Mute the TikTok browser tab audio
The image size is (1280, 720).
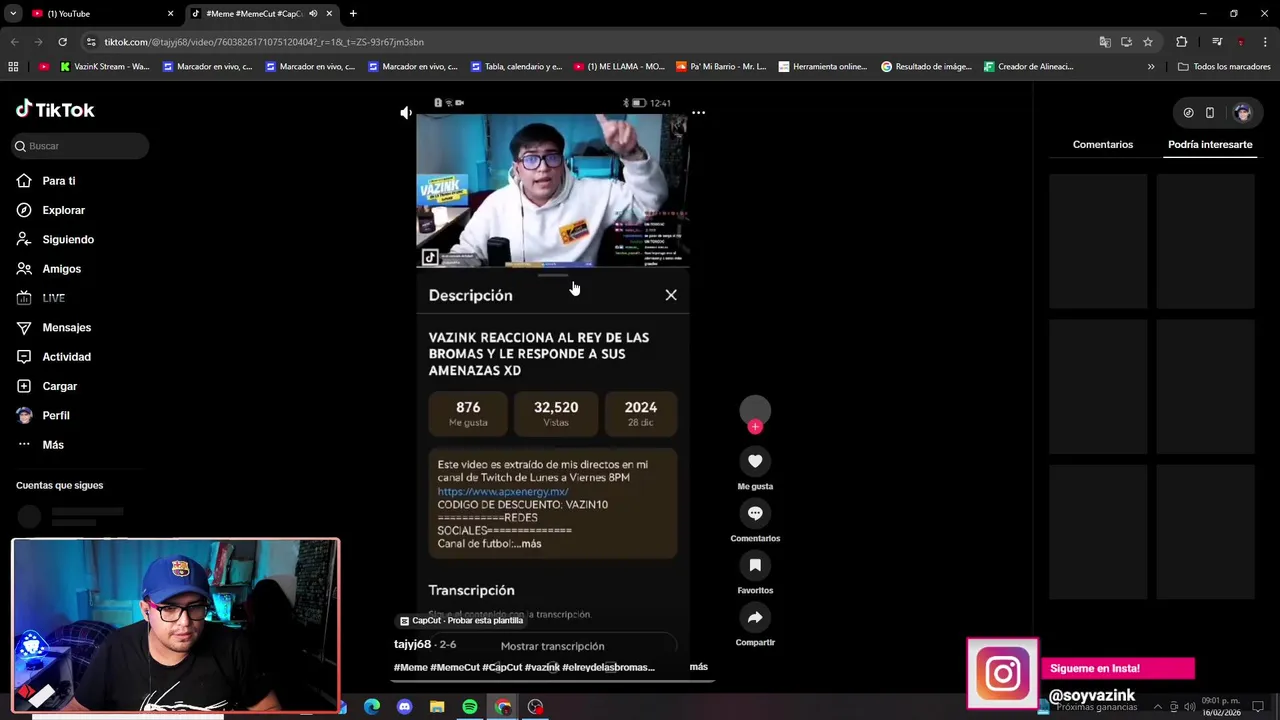[313, 14]
